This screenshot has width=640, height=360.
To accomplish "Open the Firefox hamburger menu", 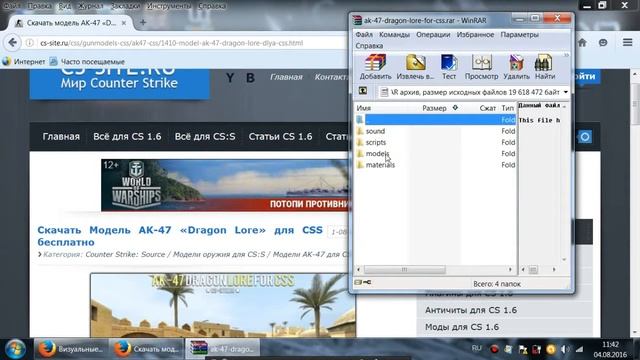I will point(627,42).
